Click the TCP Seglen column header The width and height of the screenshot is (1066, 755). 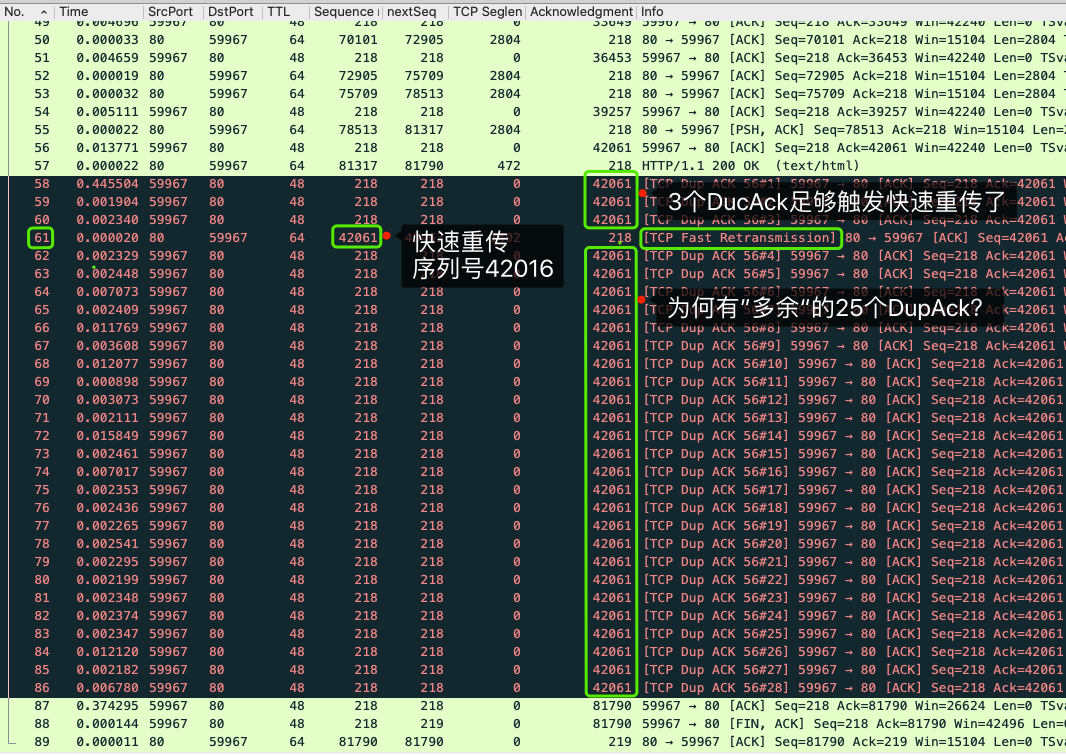click(485, 12)
